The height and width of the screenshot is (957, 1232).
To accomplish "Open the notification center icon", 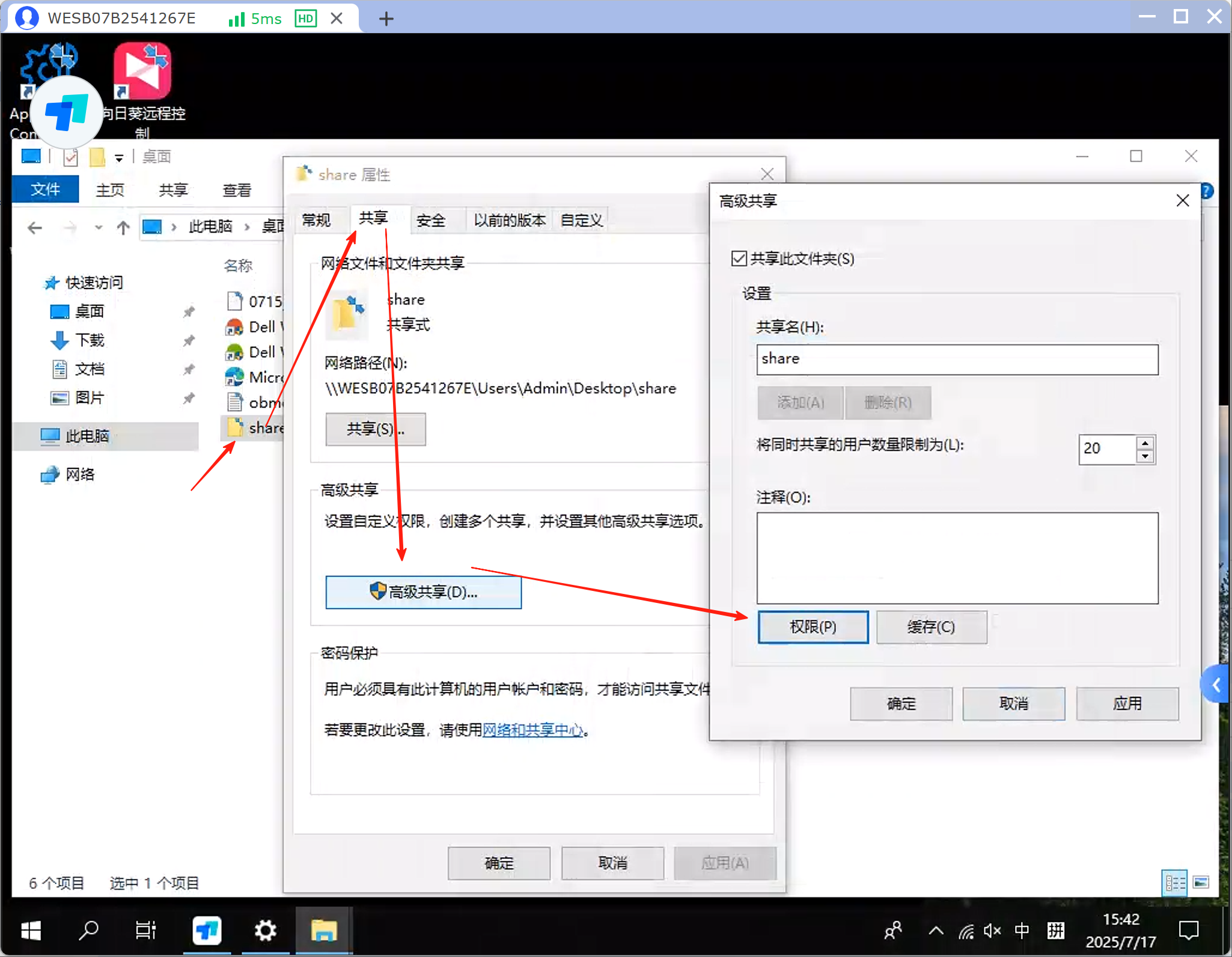I will click(1188, 931).
